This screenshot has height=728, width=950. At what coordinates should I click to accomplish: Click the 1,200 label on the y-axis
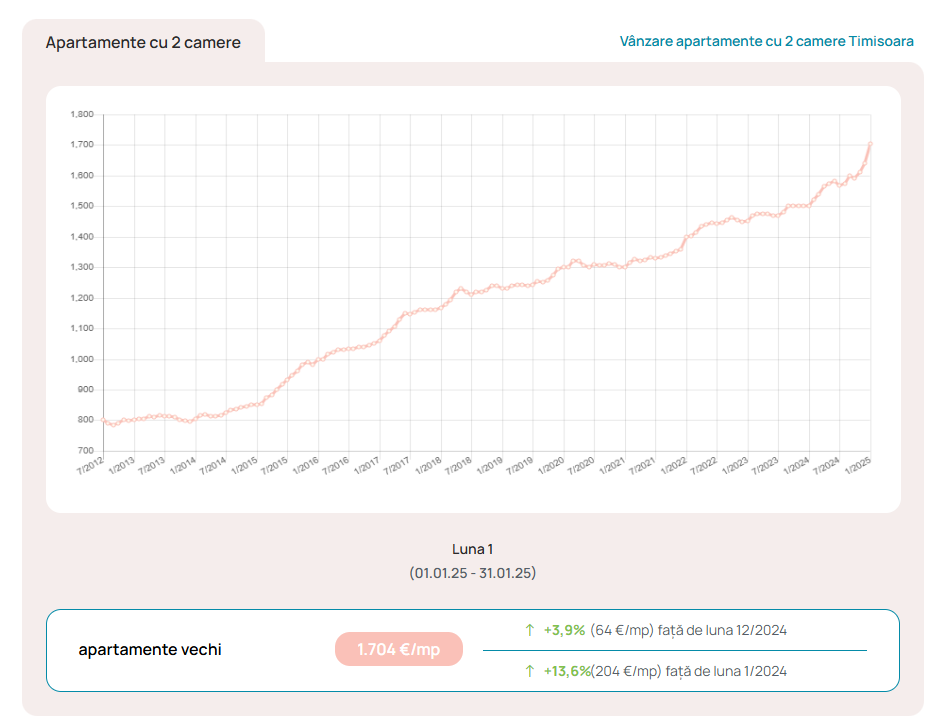click(82, 298)
